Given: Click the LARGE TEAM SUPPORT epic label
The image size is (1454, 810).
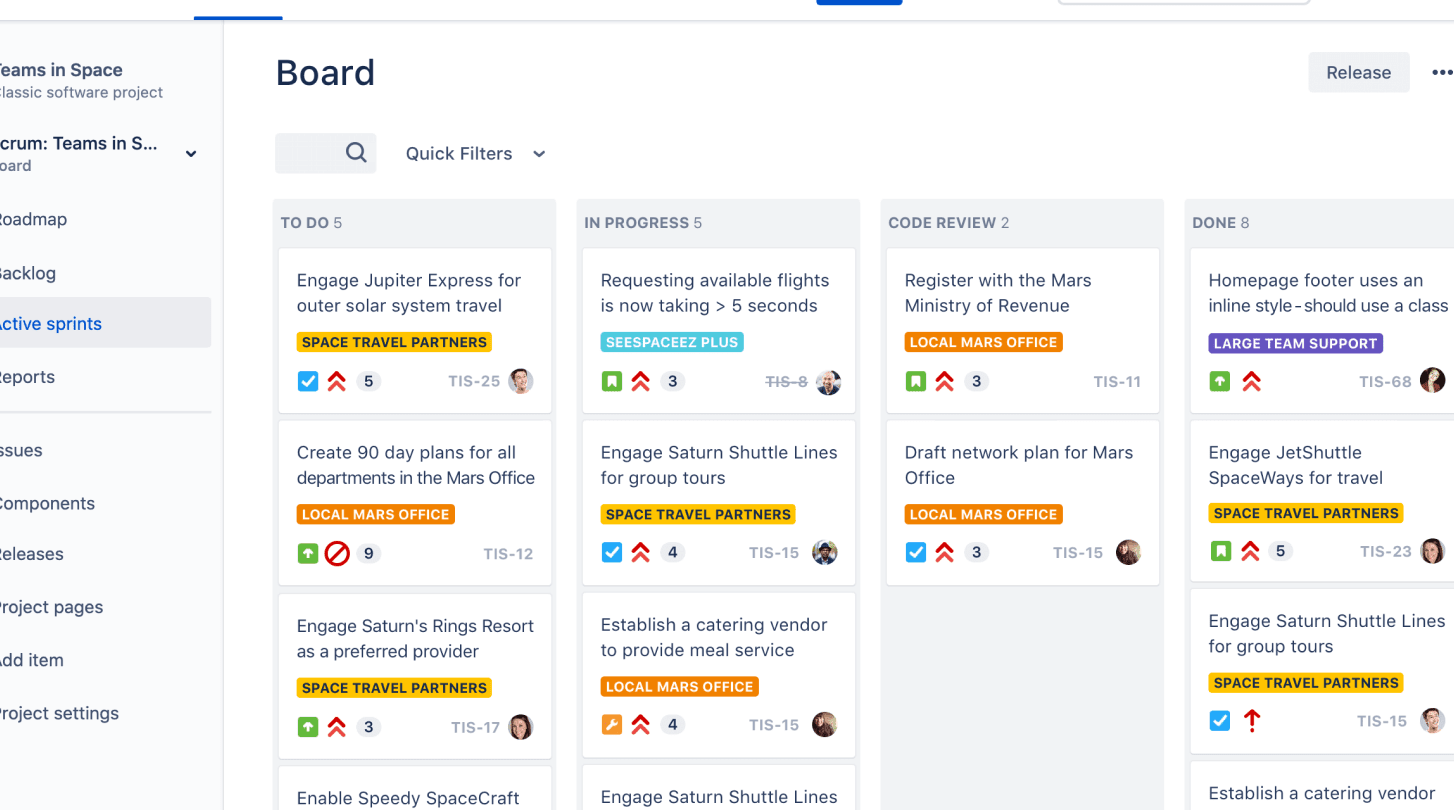Looking at the screenshot, I should (1295, 343).
